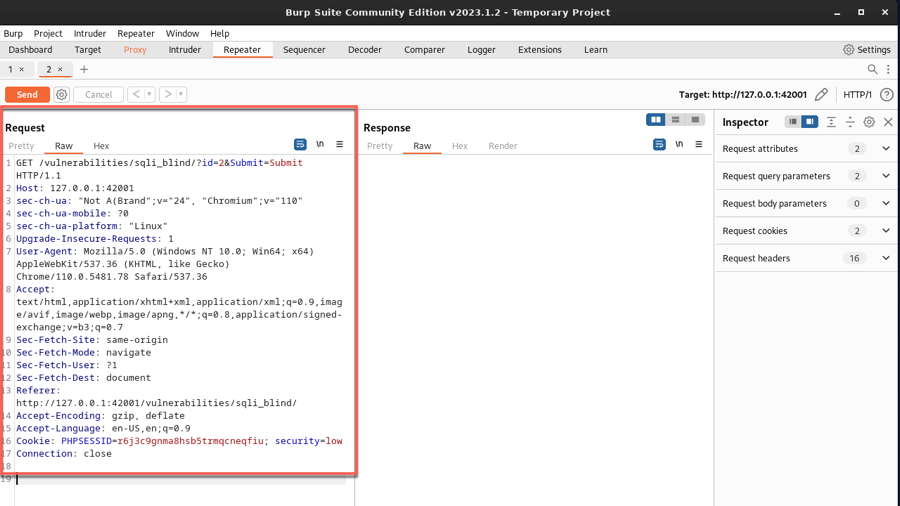Switch Inspector to the single-column layout

click(x=793, y=122)
